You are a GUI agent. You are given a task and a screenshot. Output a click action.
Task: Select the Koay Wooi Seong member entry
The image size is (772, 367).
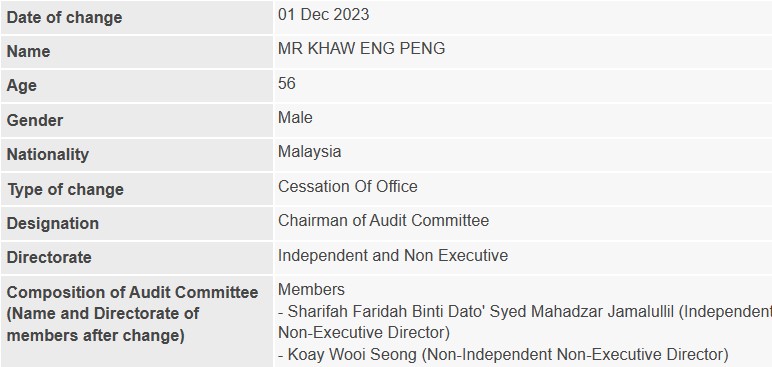click(503, 355)
